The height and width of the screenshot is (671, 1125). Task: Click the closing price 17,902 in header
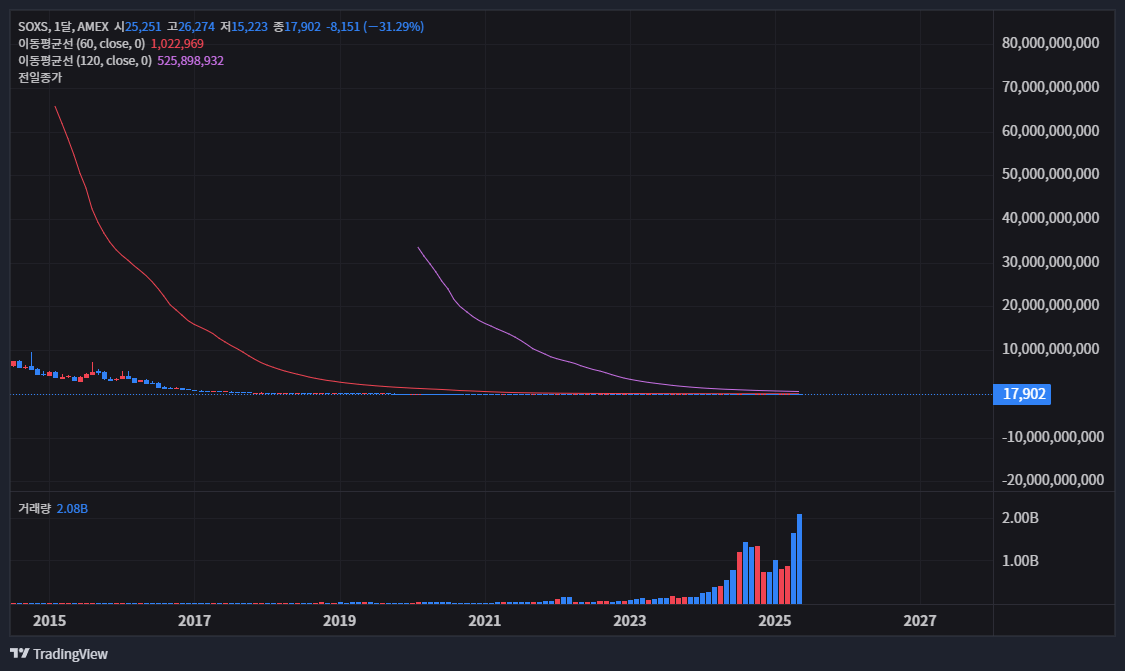pyautogui.click(x=303, y=27)
